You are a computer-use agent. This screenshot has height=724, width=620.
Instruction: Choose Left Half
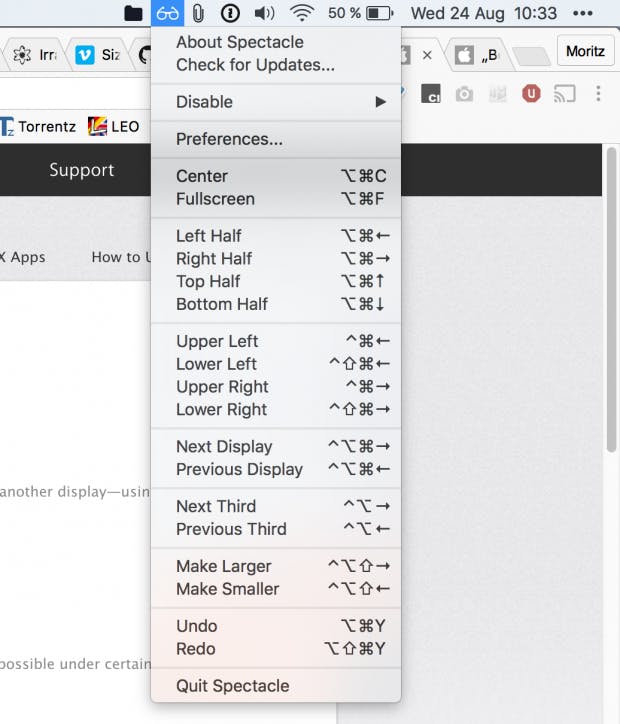pyautogui.click(x=276, y=236)
